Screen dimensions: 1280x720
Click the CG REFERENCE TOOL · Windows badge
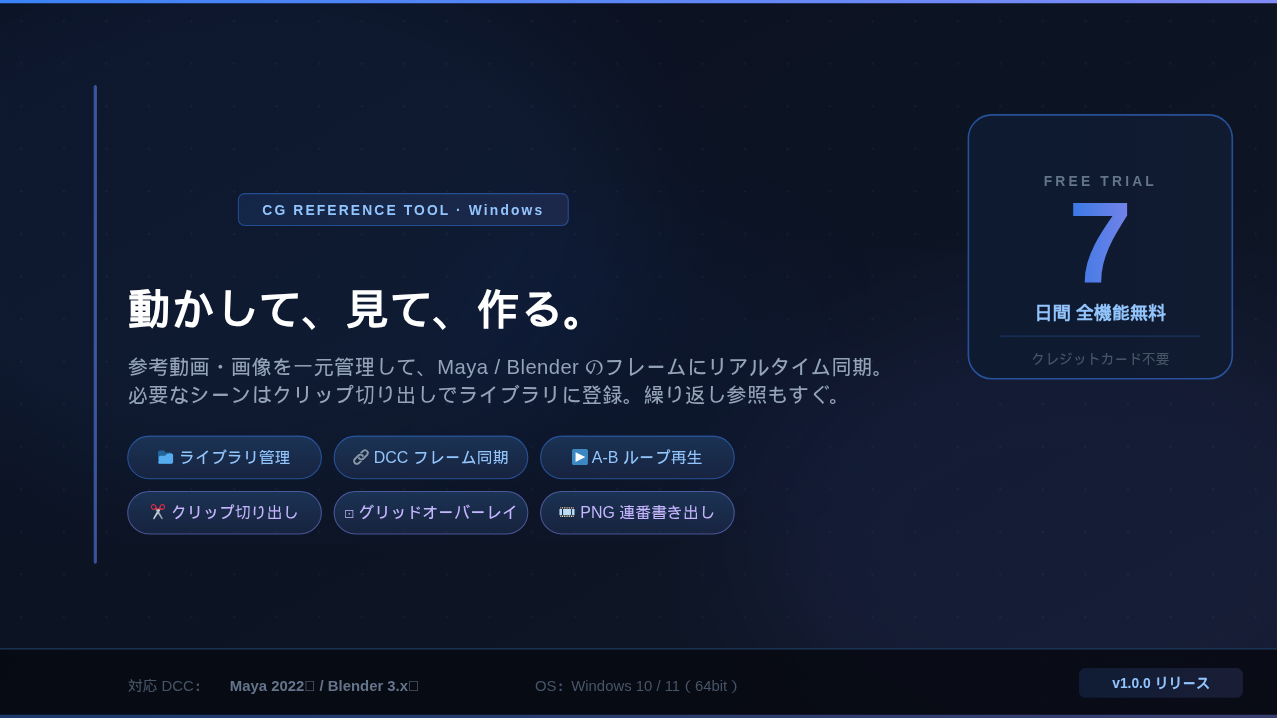pyautogui.click(x=403, y=210)
